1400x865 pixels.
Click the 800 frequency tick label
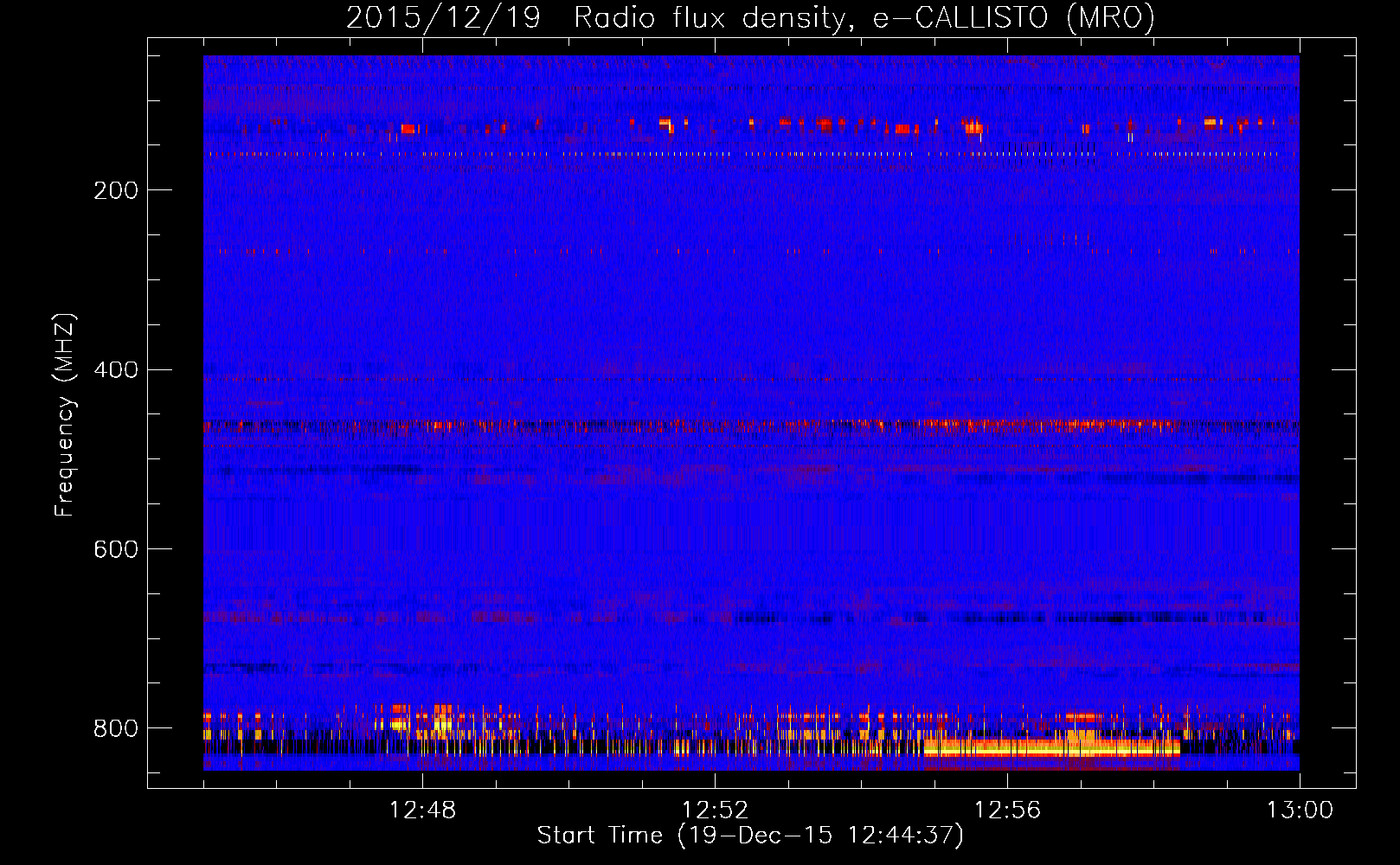point(116,728)
